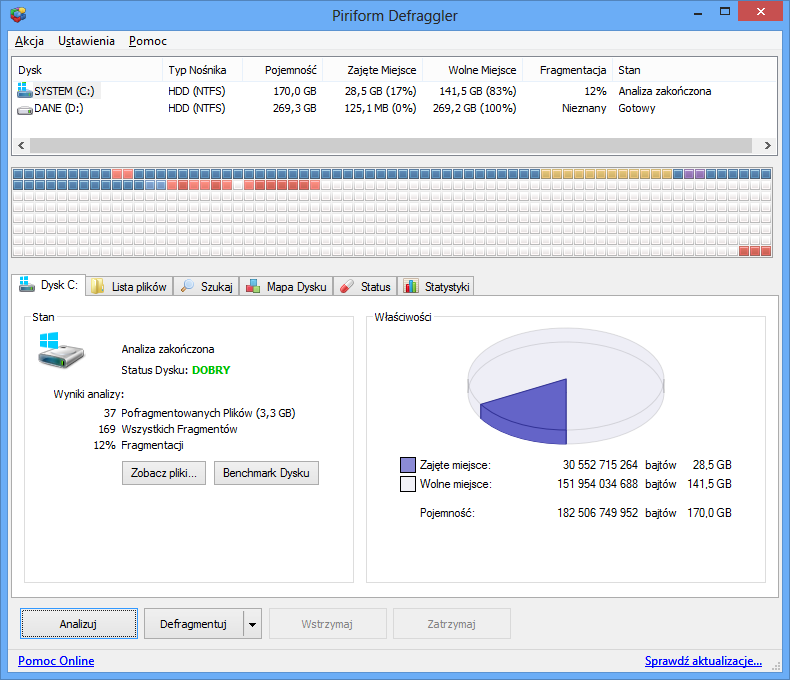The height and width of the screenshot is (680, 790).
Task: Minimize the Piriform Defraggler window
Action: point(698,12)
